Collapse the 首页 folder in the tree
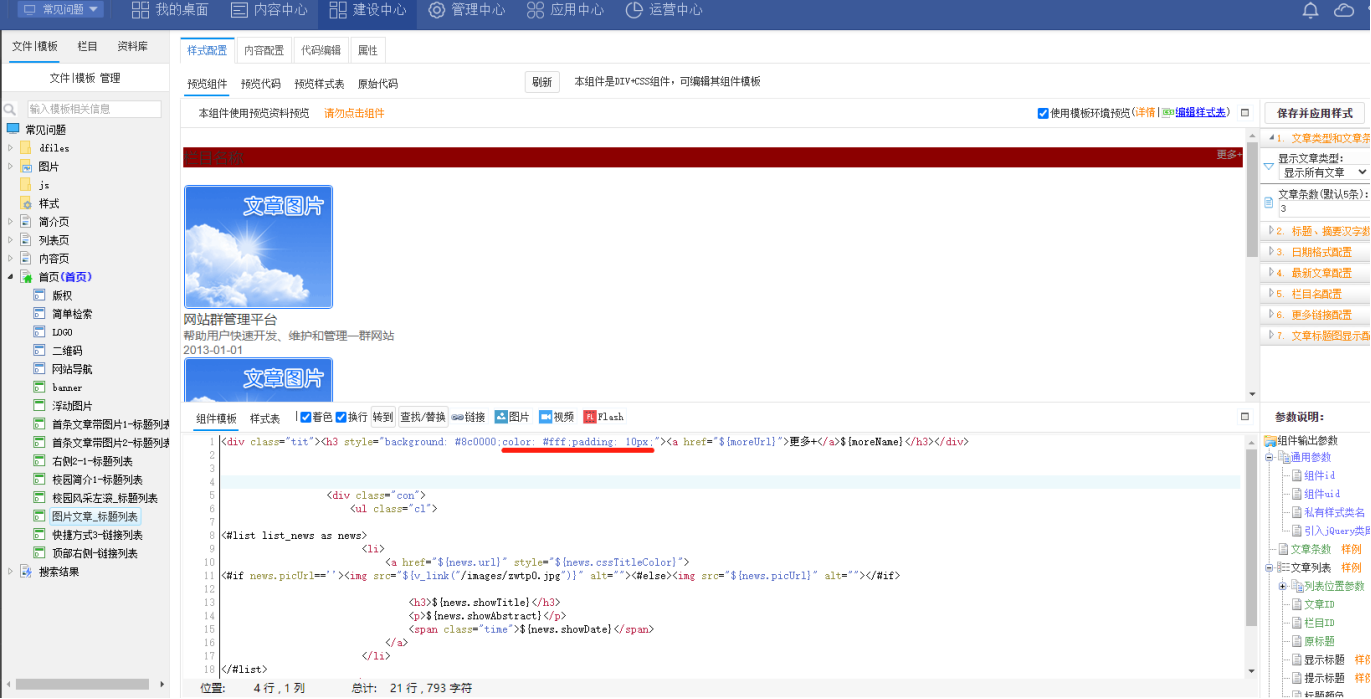This screenshot has height=699, width=1371. tap(11, 277)
